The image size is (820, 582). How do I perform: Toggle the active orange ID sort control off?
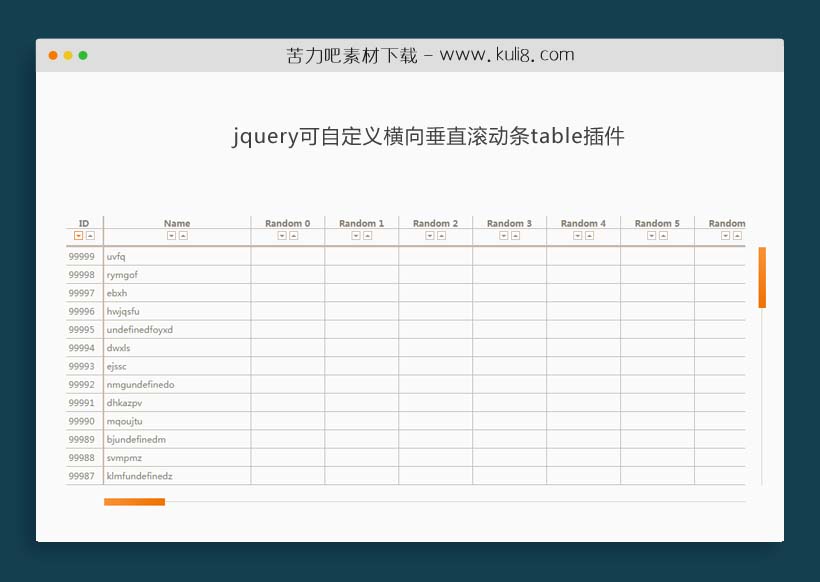77,237
